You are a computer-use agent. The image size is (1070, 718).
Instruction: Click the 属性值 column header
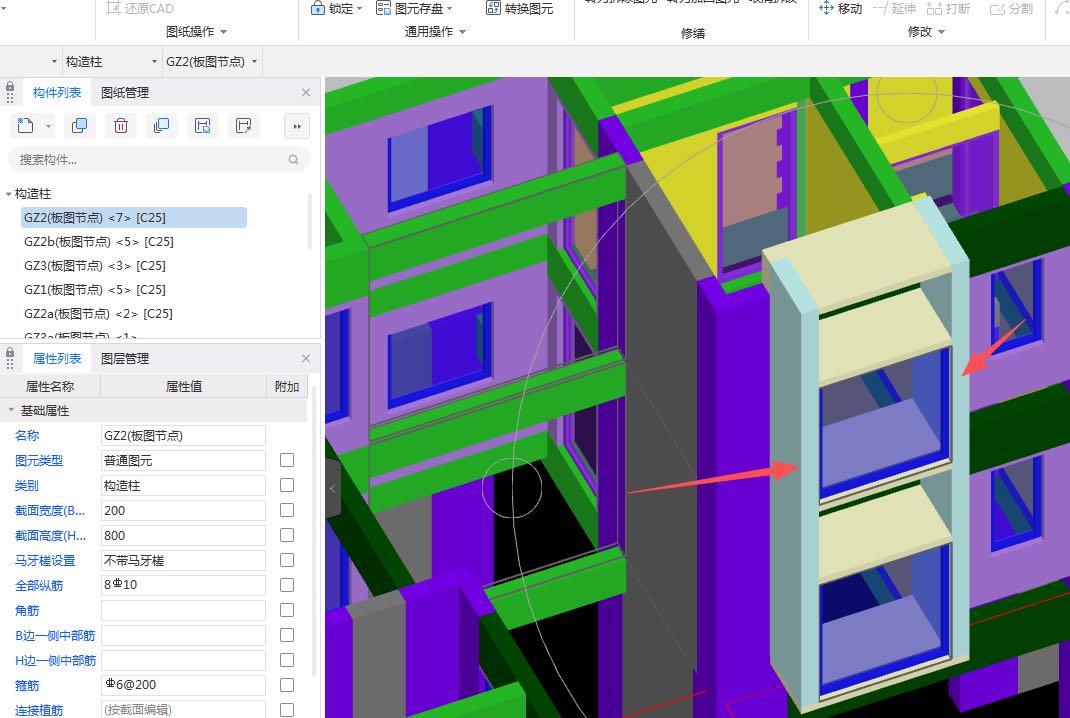(x=184, y=386)
